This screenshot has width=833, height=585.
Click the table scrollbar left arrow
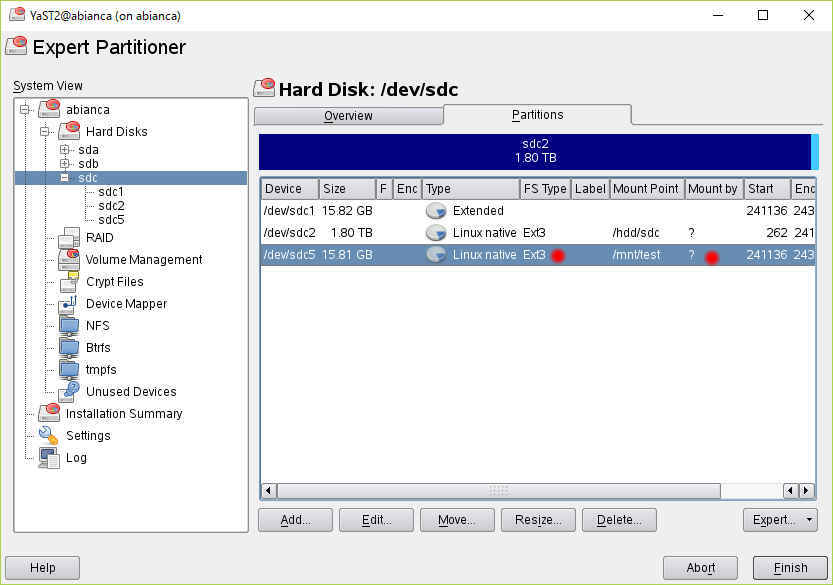(x=269, y=490)
